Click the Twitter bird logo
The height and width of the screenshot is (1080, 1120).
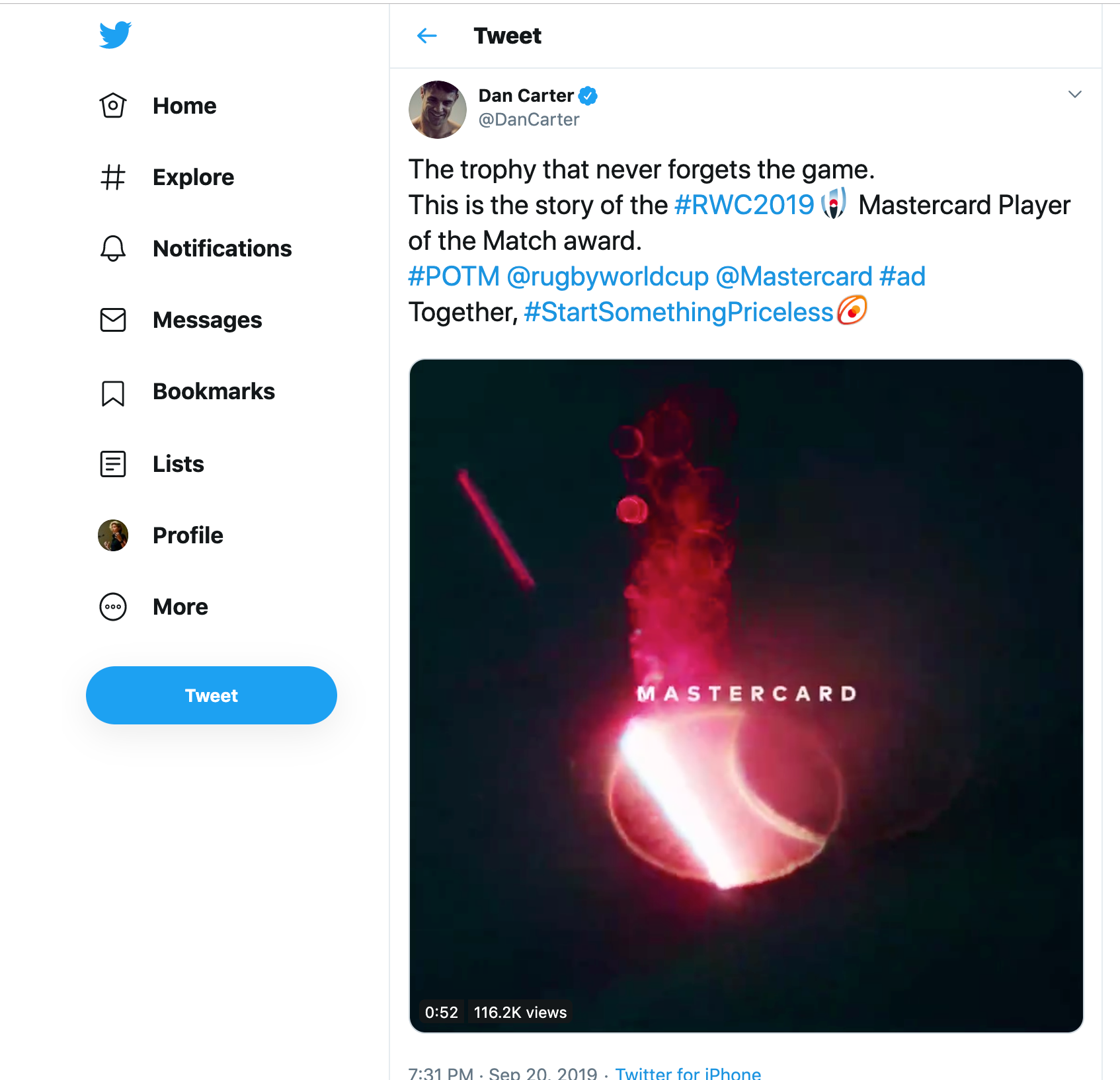(115, 35)
